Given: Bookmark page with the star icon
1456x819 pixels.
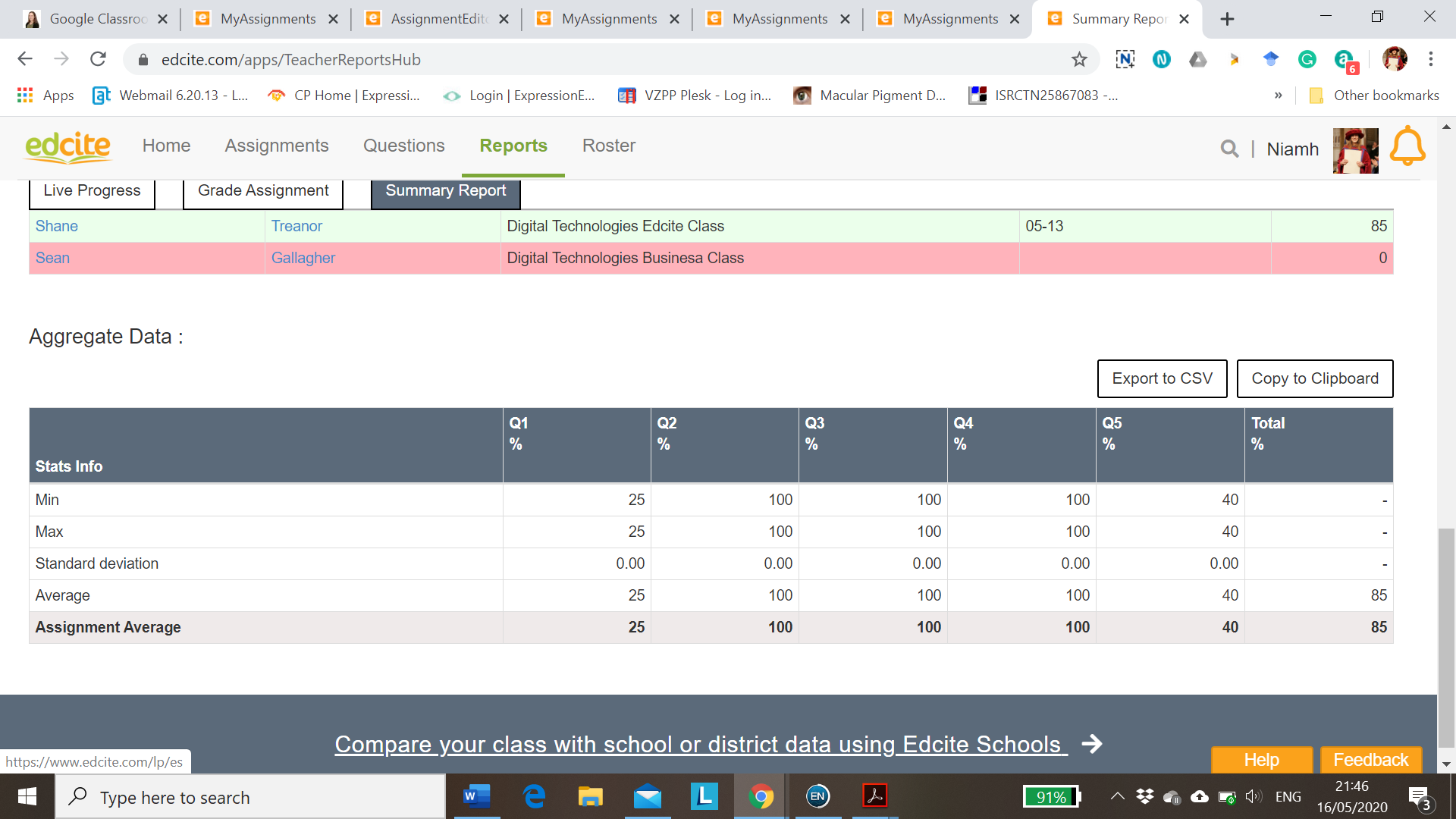Looking at the screenshot, I should pos(1079,59).
